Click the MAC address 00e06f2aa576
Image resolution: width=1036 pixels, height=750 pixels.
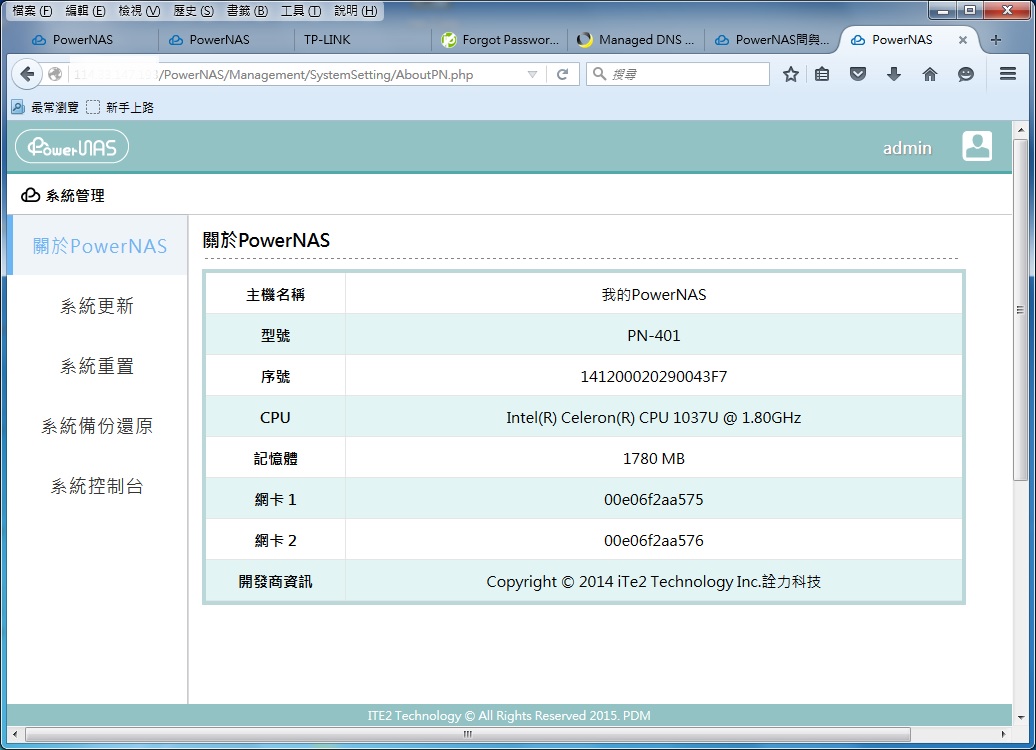(x=653, y=541)
